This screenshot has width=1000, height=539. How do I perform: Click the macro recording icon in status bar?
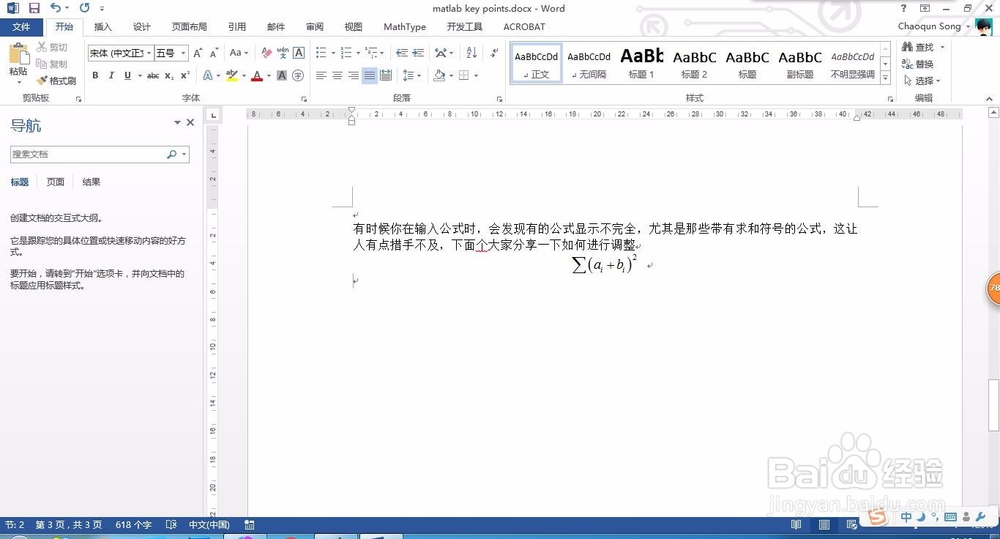tap(249, 525)
